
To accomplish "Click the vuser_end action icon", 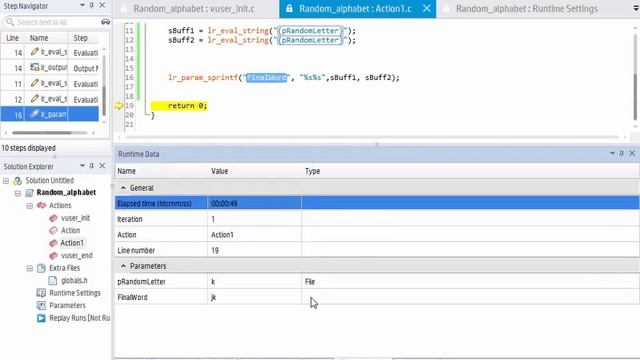I will (53, 256).
